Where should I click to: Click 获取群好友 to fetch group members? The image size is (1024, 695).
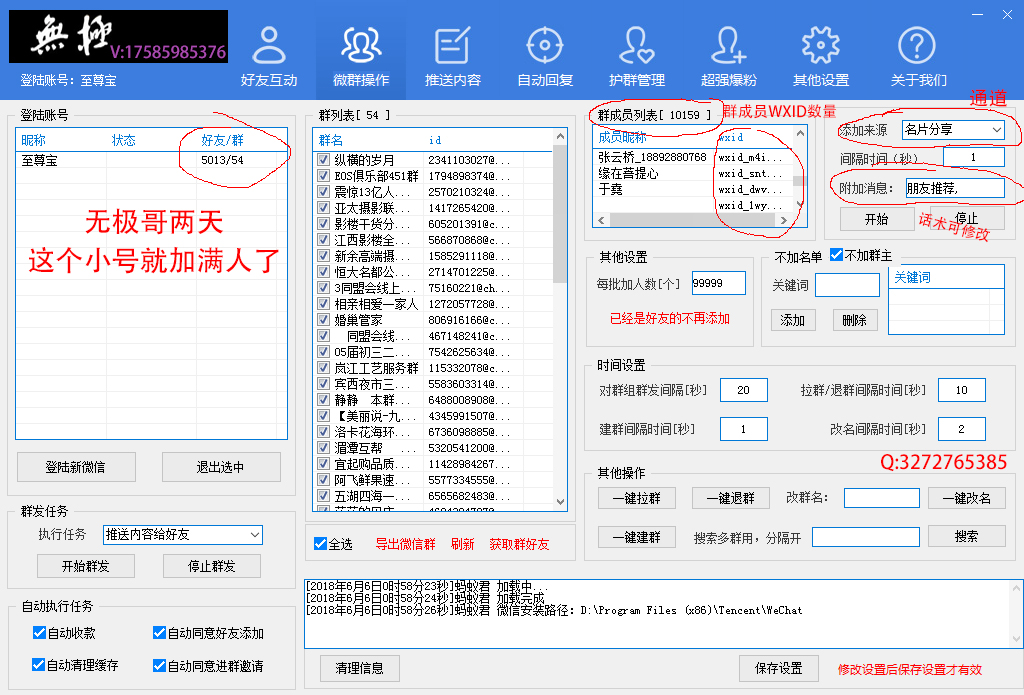518,542
